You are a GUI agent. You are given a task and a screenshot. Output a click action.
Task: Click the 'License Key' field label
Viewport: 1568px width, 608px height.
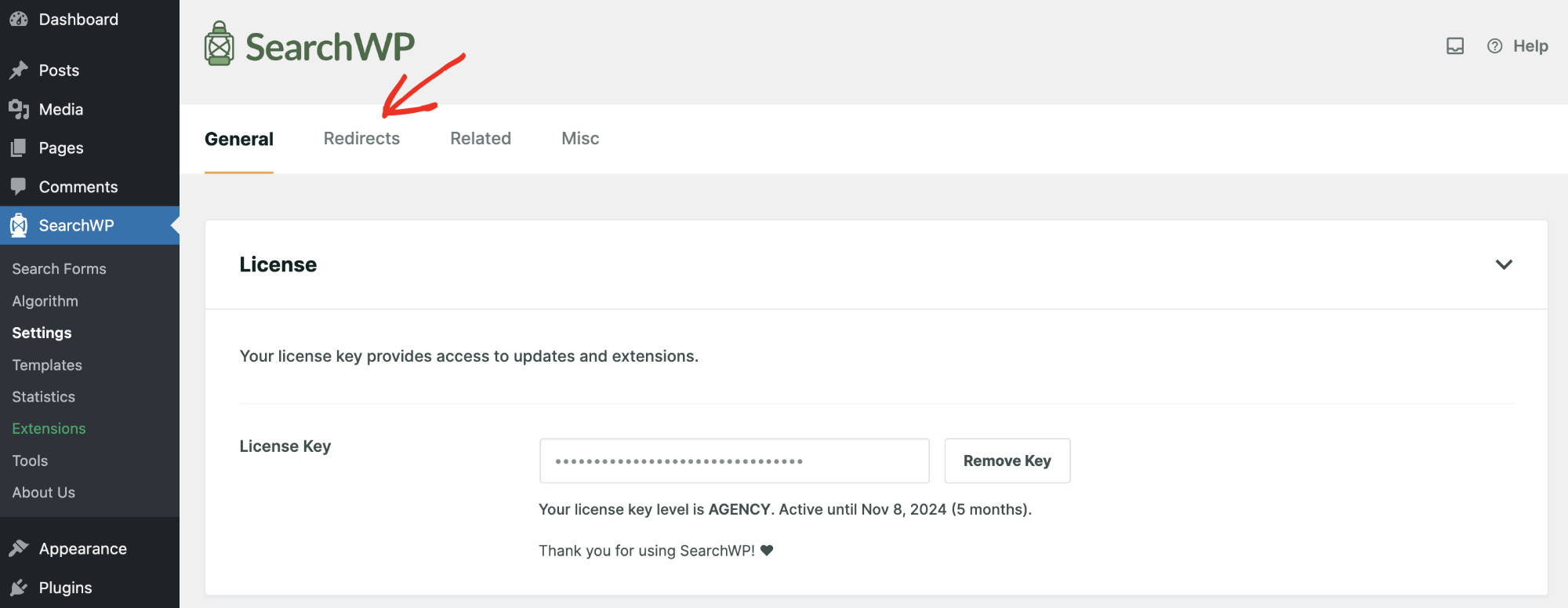pyautogui.click(x=285, y=446)
